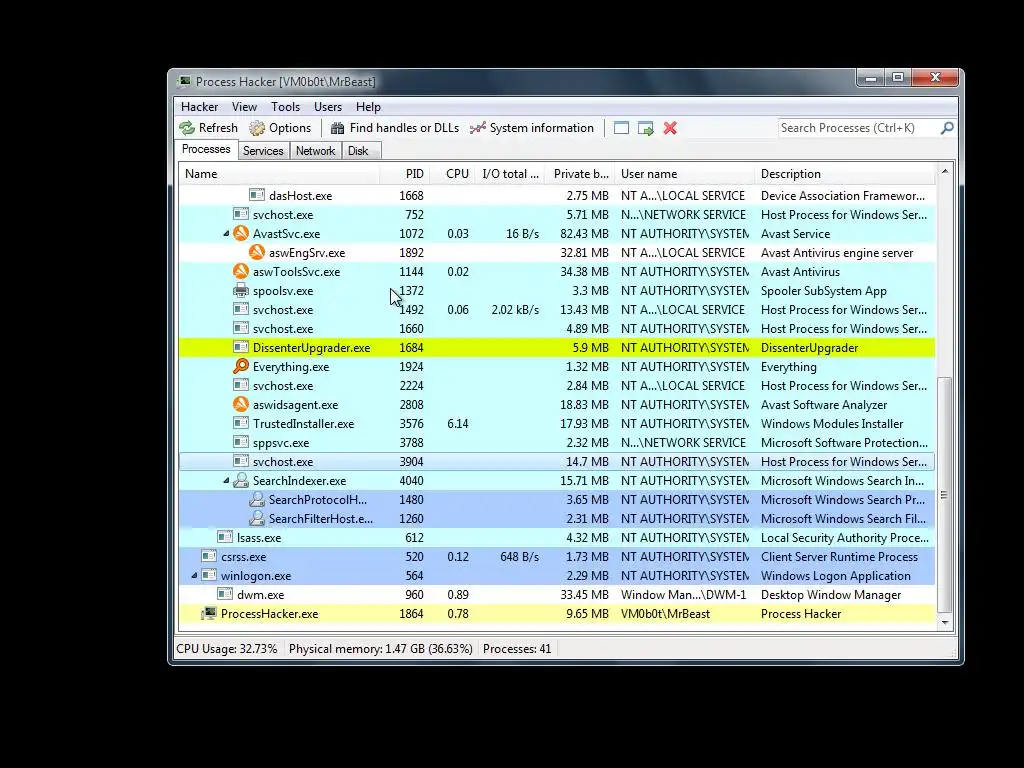Click the SearchFilterHost icon
1024x768 pixels.
pyautogui.click(x=257, y=519)
